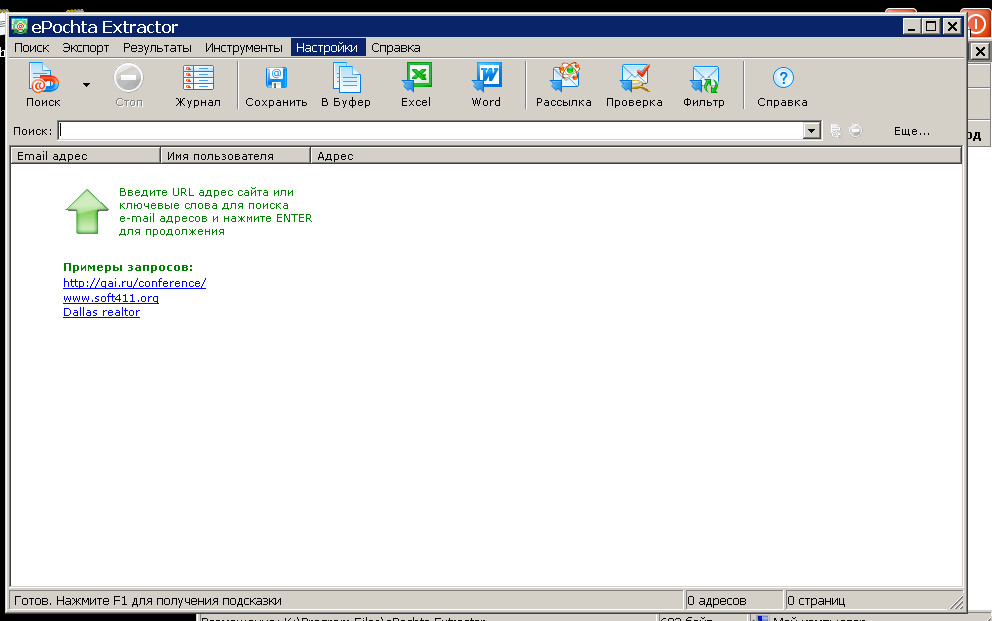Expand the search field history dropdown
The width and height of the screenshot is (992, 621).
pos(812,131)
